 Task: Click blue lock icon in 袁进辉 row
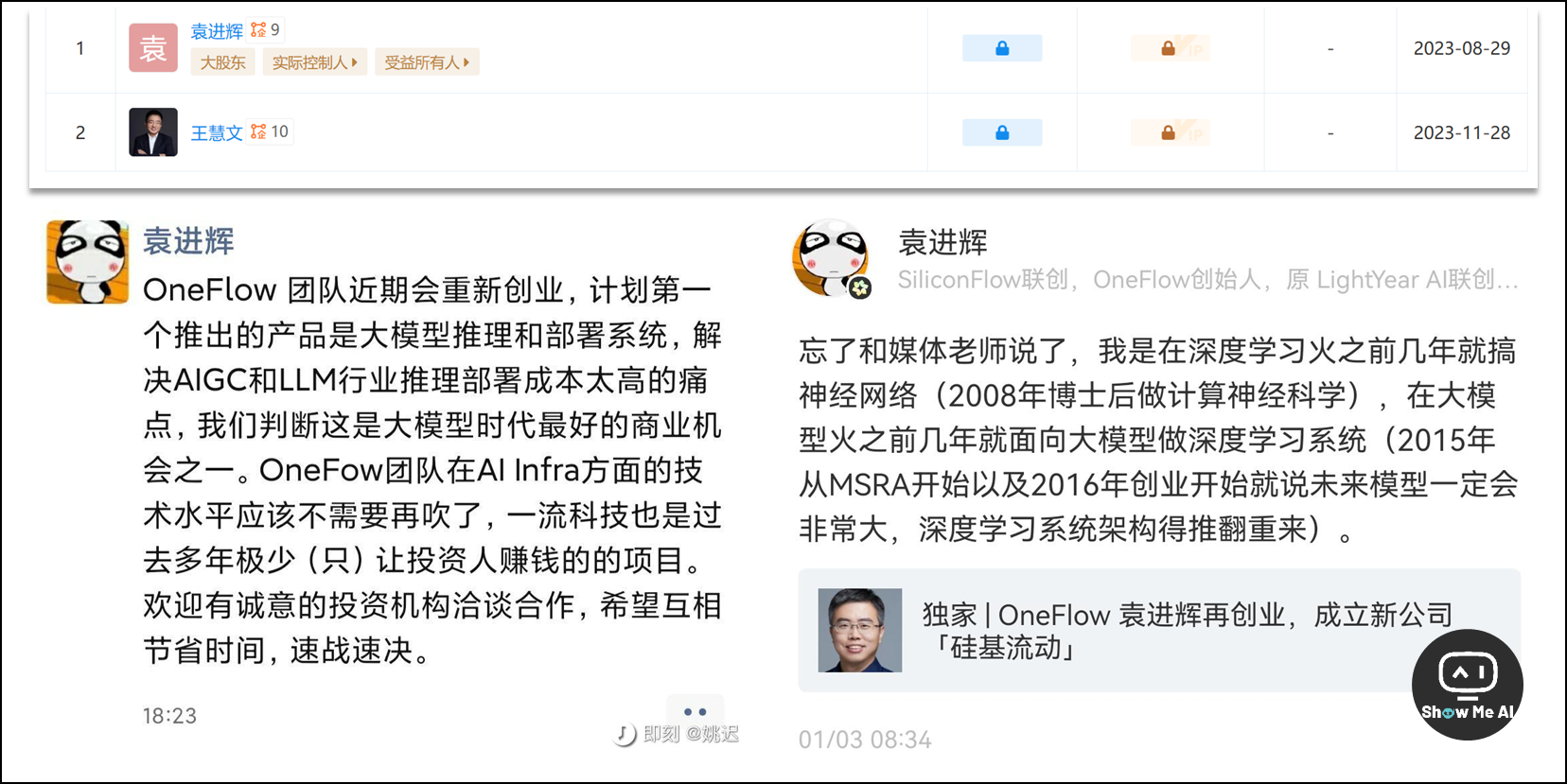click(x=1002, y=48)
